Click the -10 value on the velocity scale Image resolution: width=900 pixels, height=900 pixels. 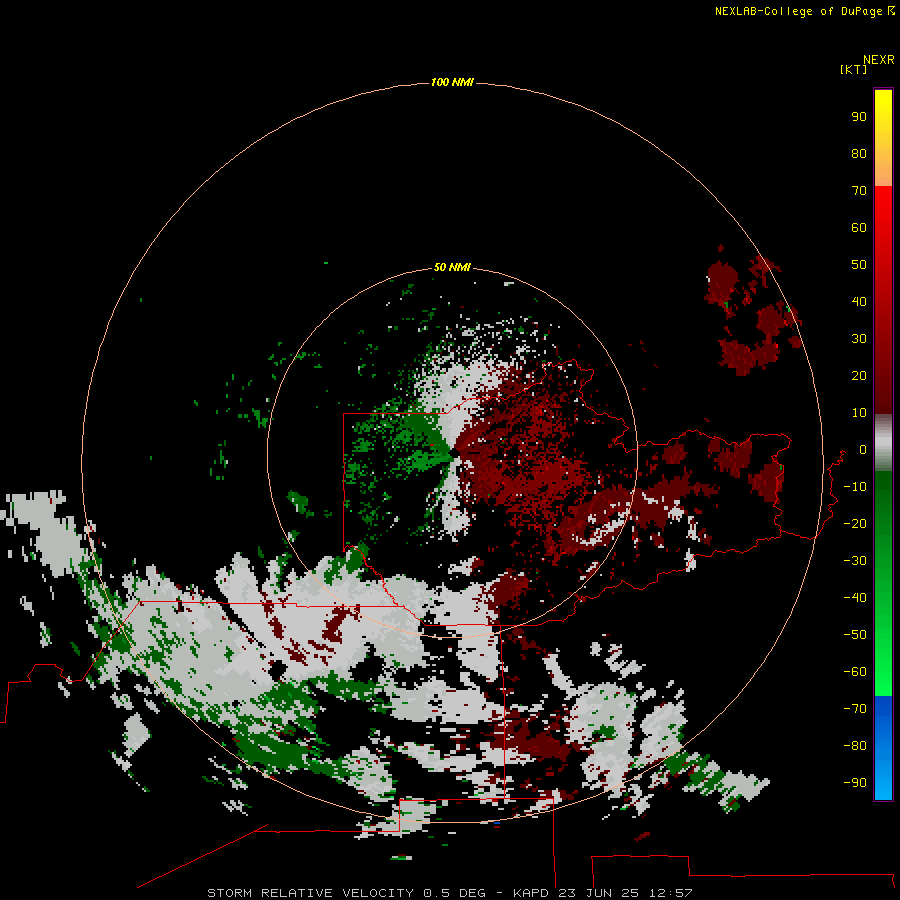click(855, 487)
